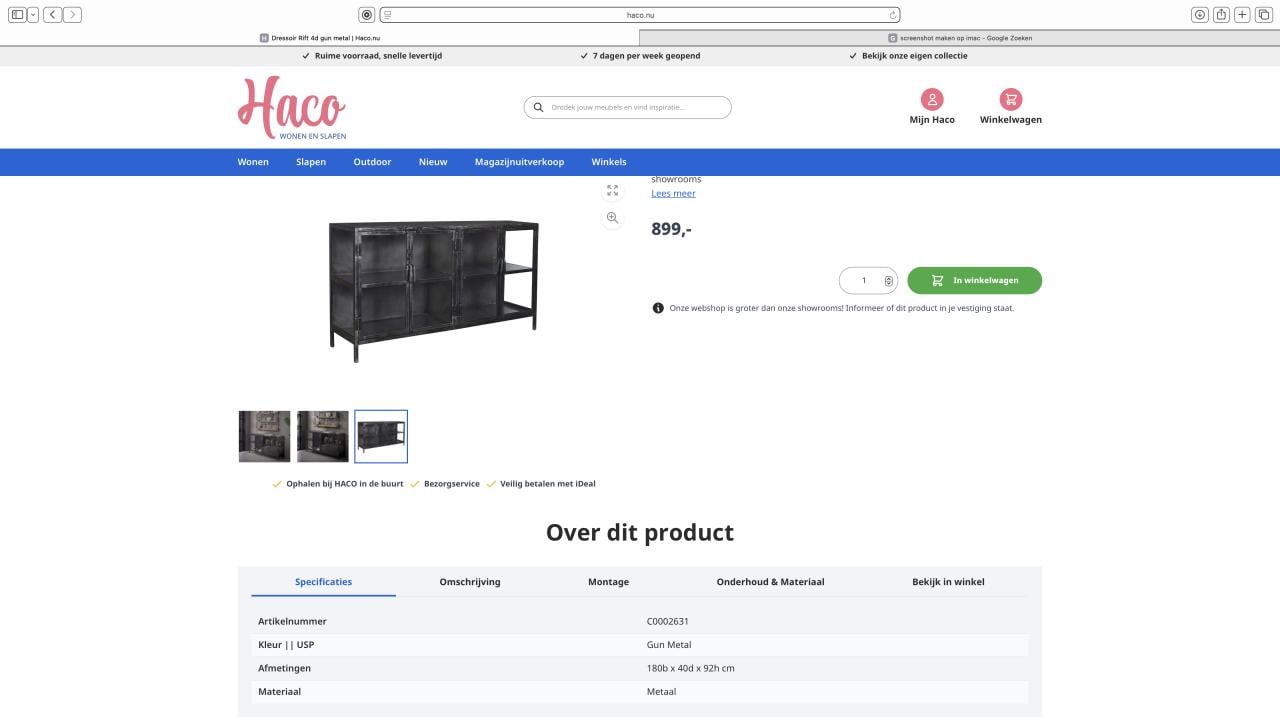Select the second product thumbnail
This screenshot has height=720, width=1280.
coord(323,436)
